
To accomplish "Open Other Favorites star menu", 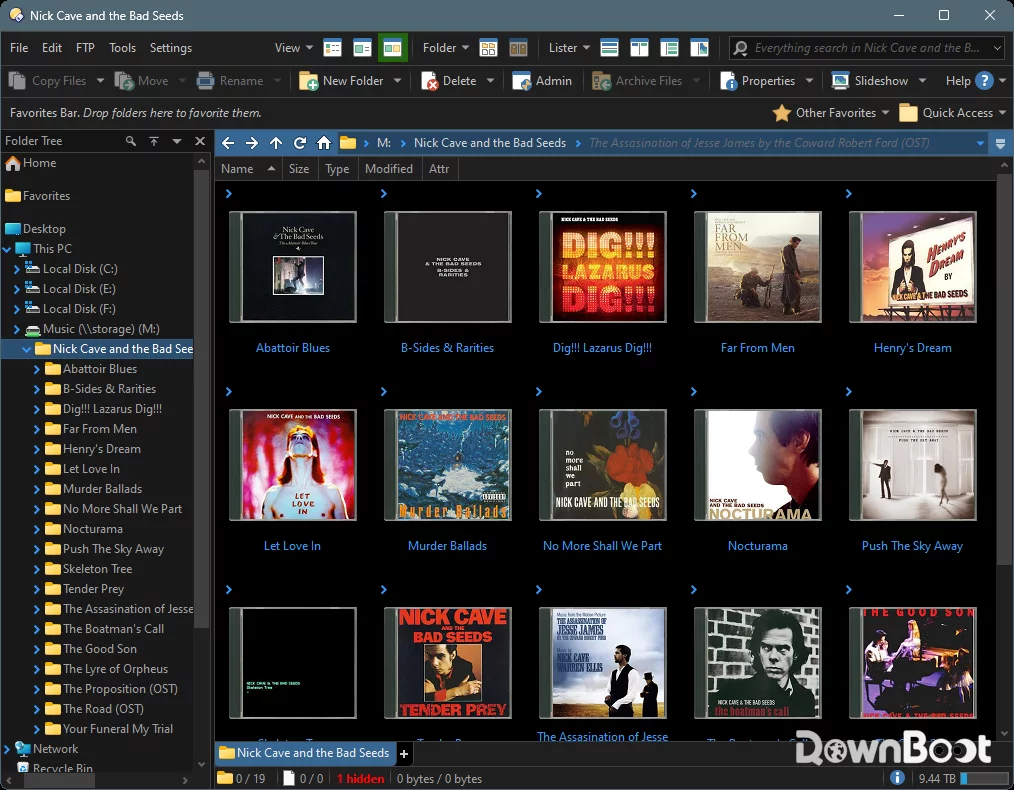I will (x=831, y=112).
